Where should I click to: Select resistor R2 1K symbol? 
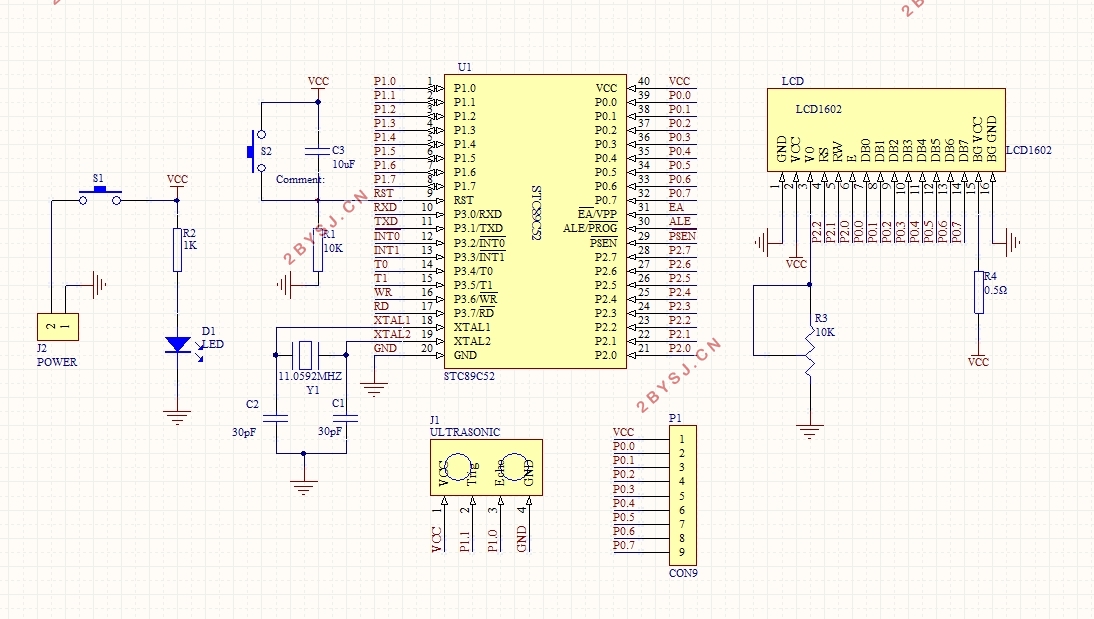(x=177, y=250)
